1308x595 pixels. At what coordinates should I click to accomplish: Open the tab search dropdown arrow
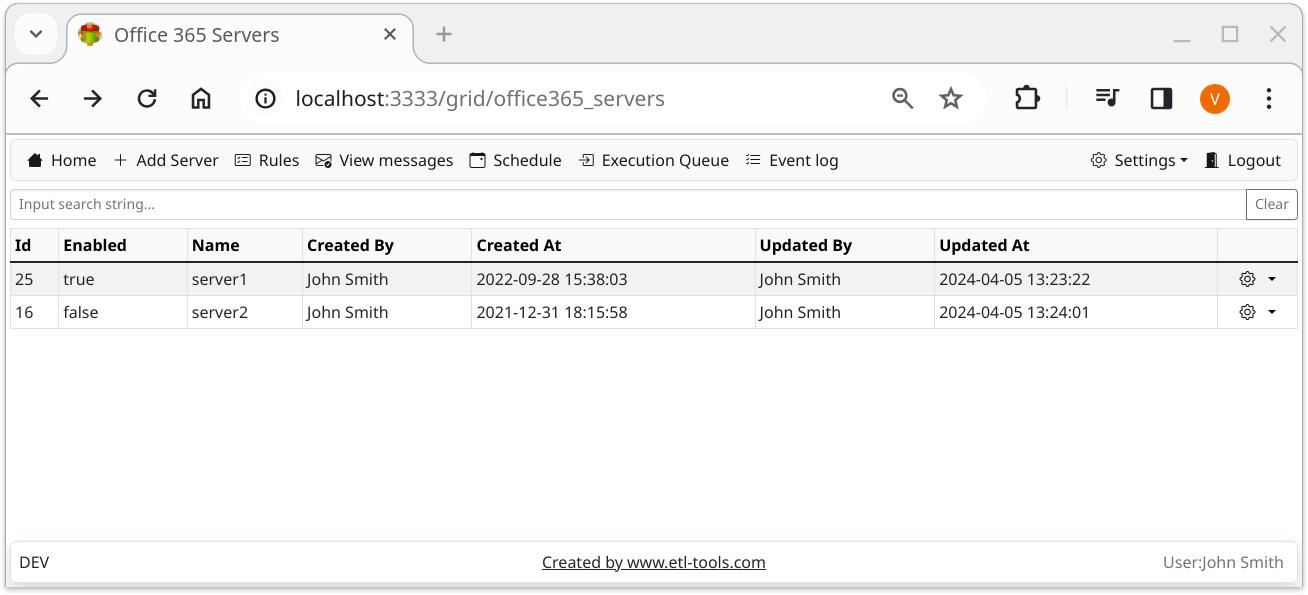[36, 34]
